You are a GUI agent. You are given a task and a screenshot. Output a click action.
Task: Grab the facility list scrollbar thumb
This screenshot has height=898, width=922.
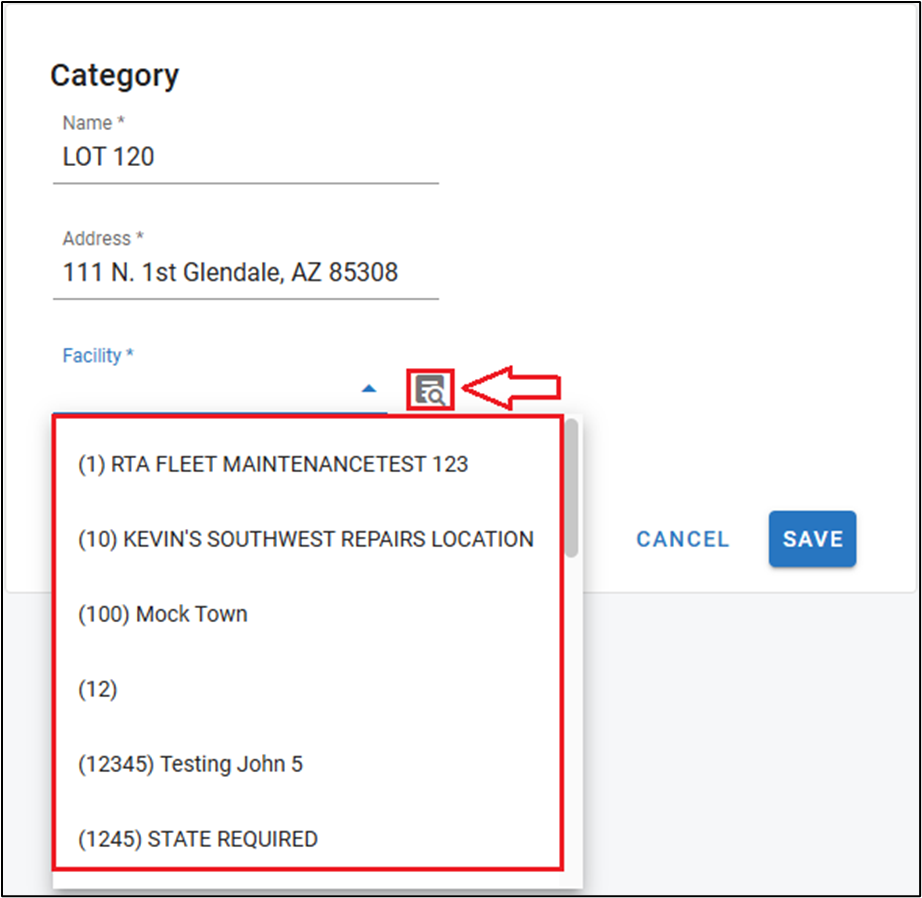(x=571, y=487)
